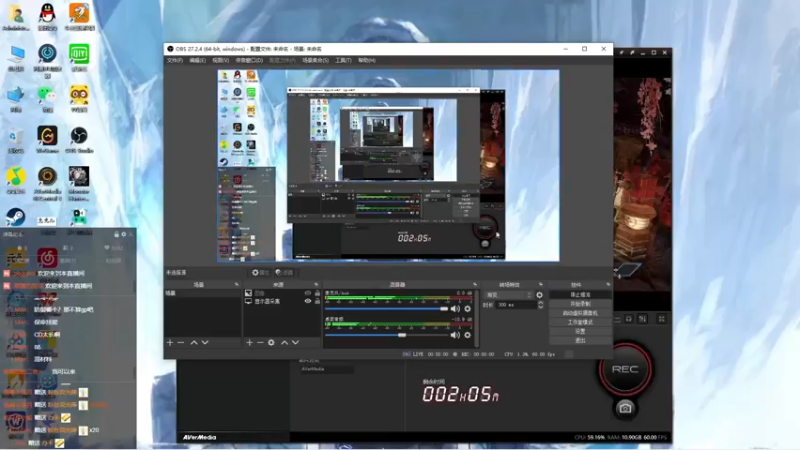Click the red REC button in AVerMedia window
The width and height of the screenshot is (800, 450).
coord(625,369)
